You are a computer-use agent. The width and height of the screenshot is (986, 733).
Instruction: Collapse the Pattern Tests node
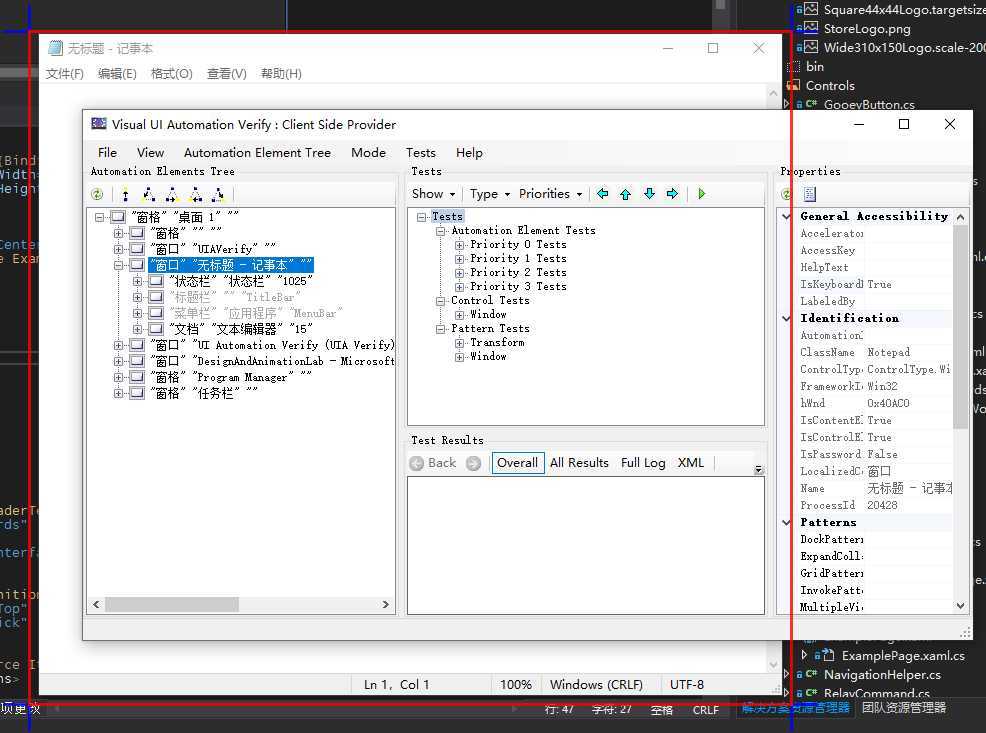441,329
